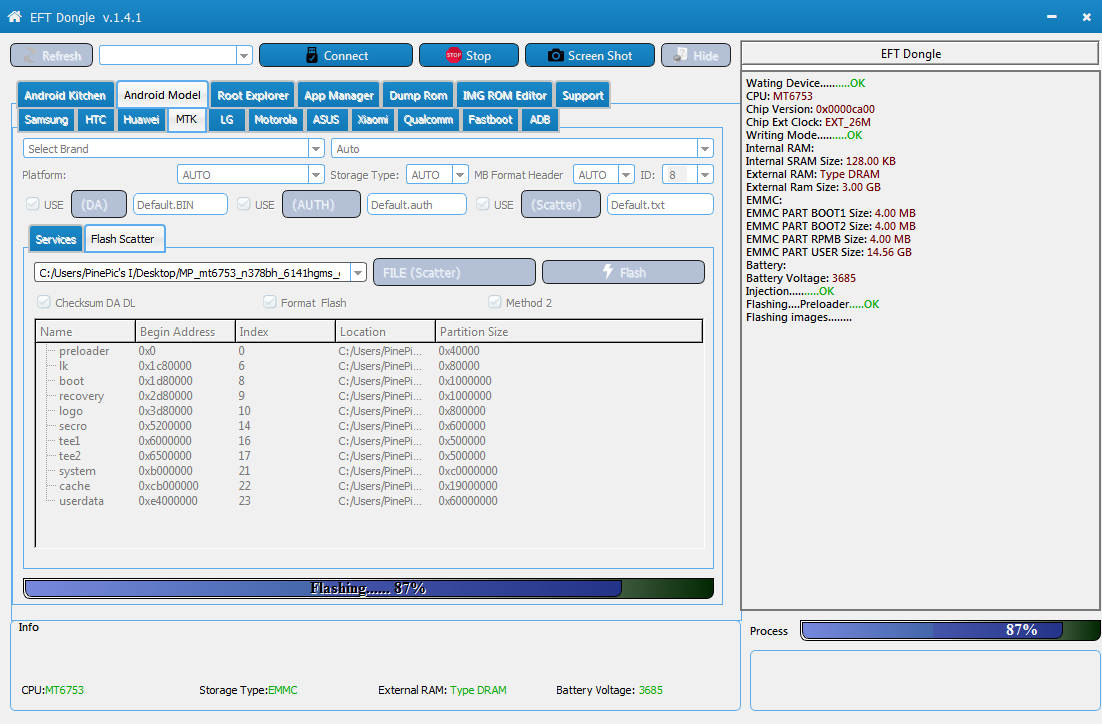The width and height of the screenshot is (1102, 724).
Task: Open the ID dropdown showing 8
Action: [705, 174]
